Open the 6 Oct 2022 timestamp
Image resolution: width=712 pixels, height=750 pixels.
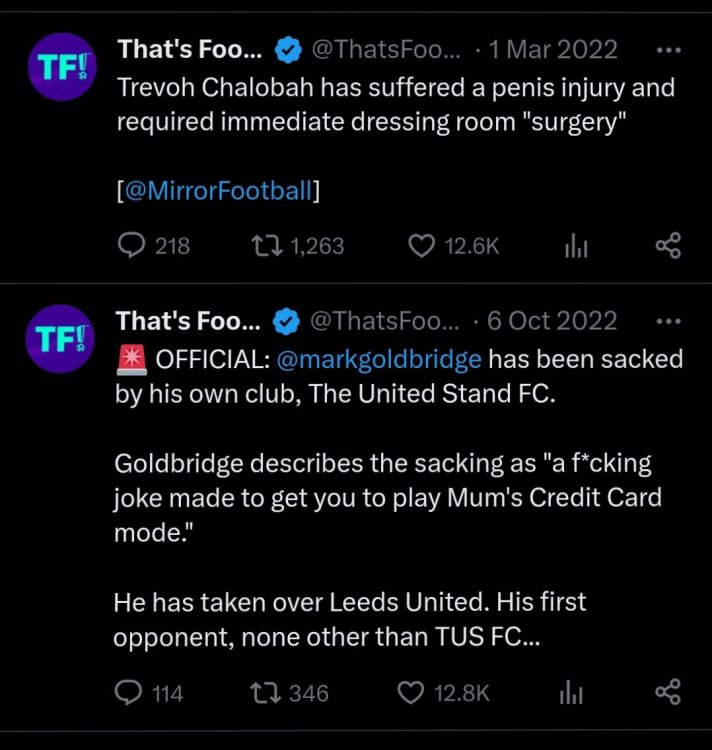tap(552, 320)
